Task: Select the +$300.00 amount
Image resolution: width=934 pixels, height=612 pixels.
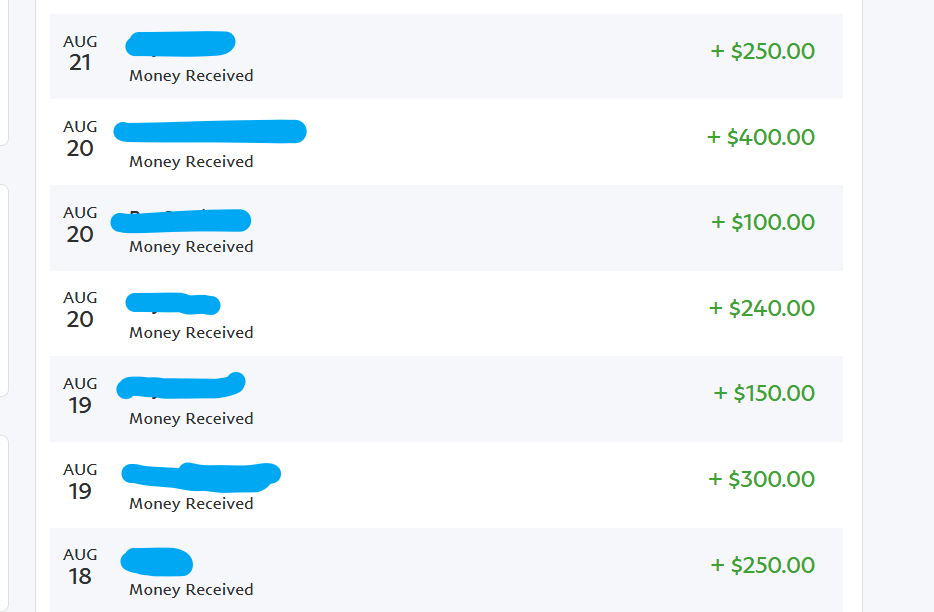Action: (761, 479)
